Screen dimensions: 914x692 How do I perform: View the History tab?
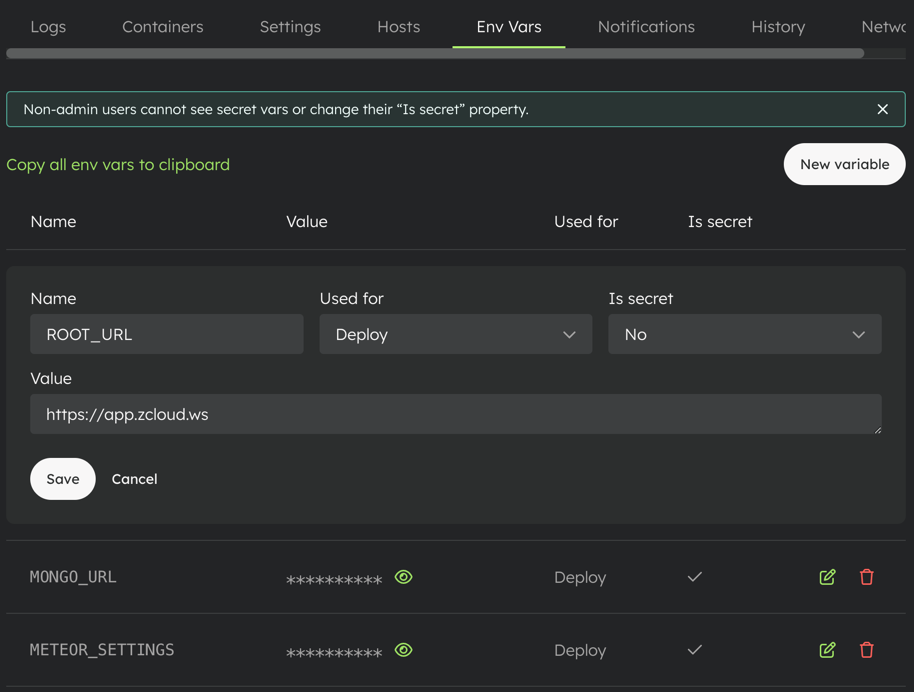[x=778, y=27]
